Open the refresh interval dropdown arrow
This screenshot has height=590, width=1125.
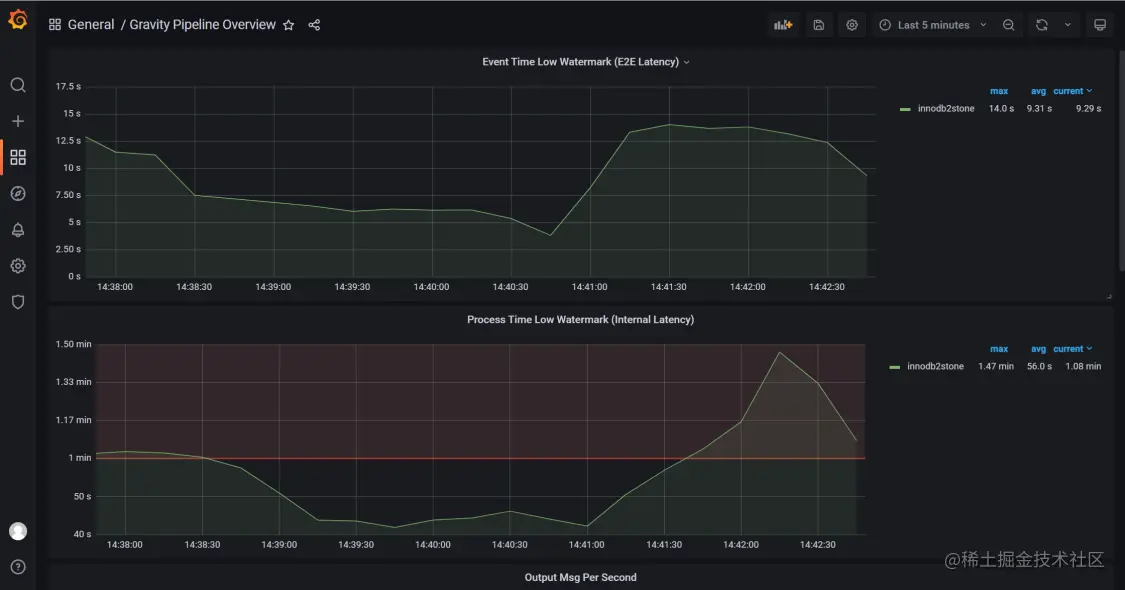coord(1068,25)
